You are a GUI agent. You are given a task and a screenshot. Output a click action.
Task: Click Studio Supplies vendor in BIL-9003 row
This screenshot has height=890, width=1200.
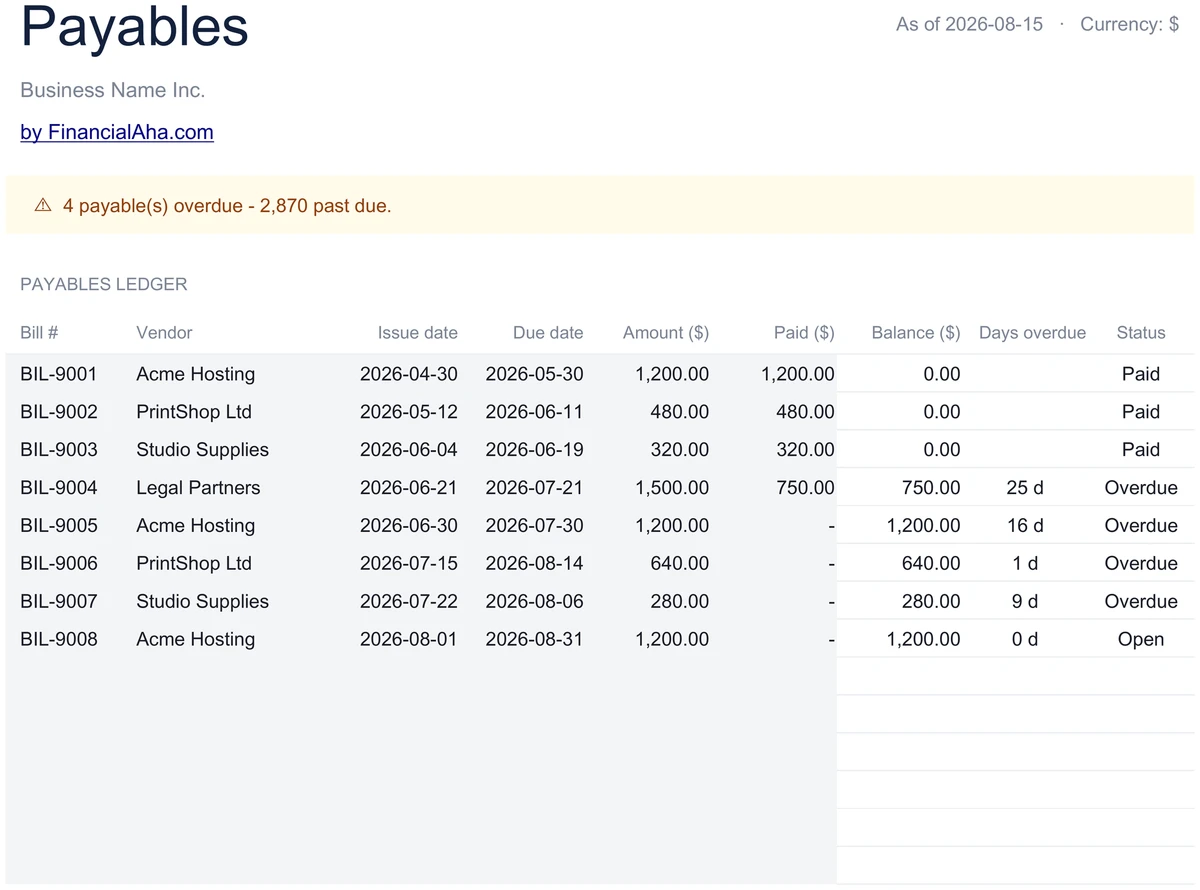coord(203,450)
